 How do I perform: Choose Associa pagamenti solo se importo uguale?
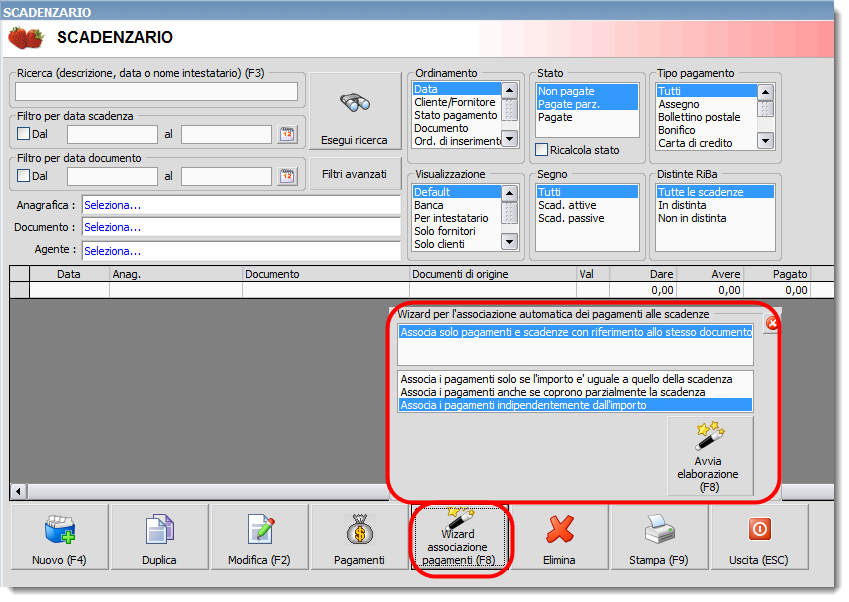[576, 379]
